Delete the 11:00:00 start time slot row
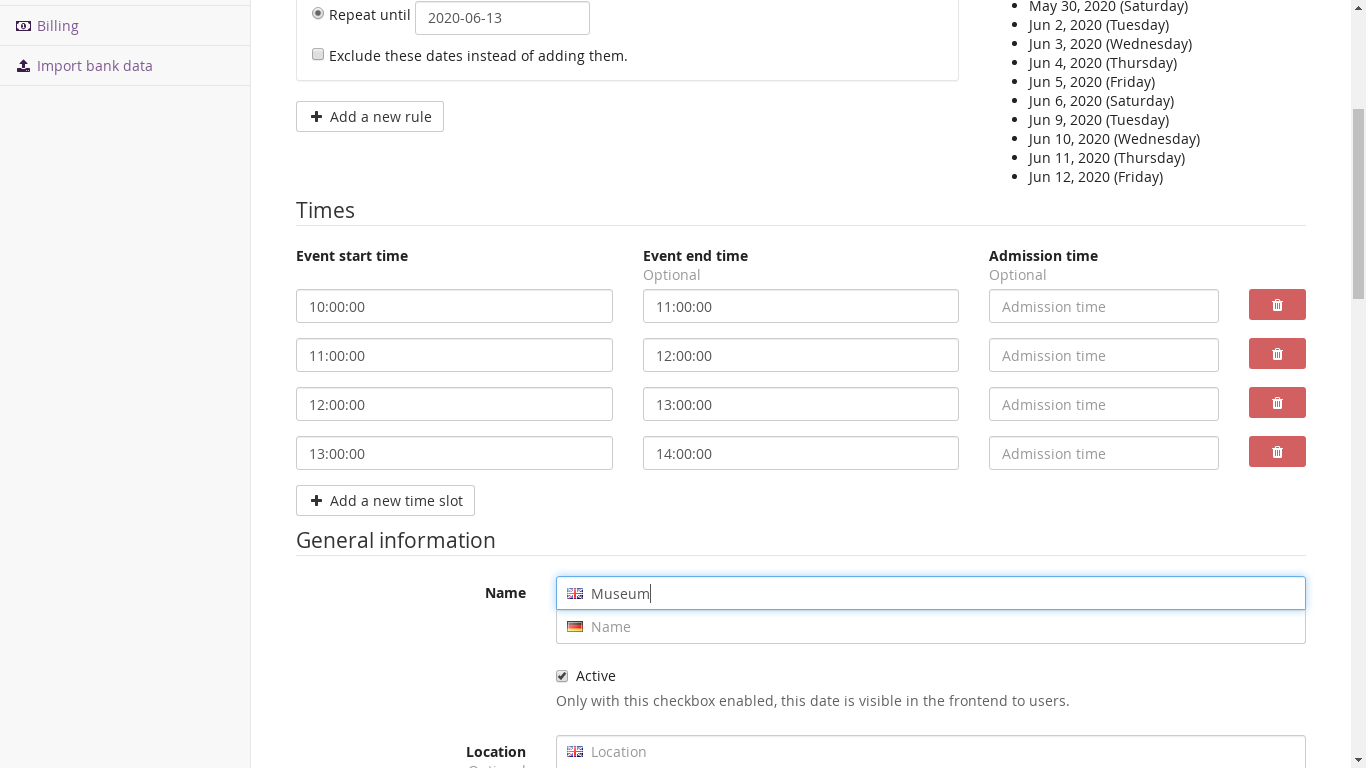1366x768 pixels. click(x=1276, y=354)
